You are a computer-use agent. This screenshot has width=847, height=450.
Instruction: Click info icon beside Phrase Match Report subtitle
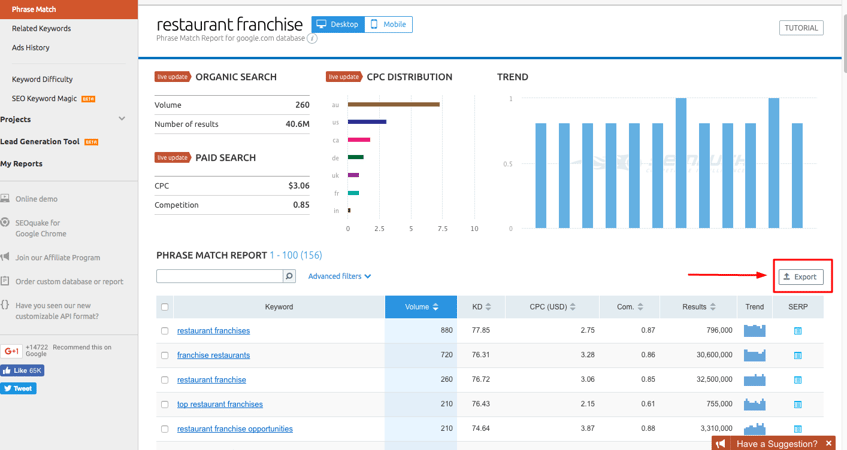point(313,39)
